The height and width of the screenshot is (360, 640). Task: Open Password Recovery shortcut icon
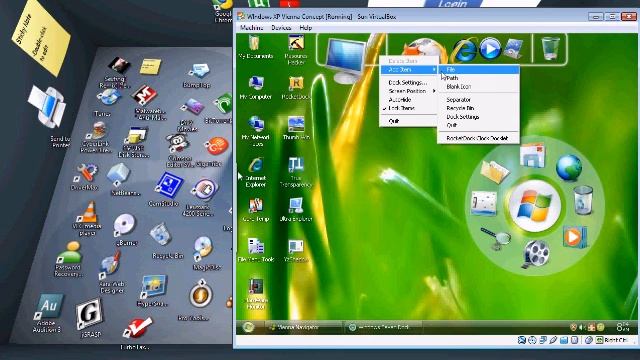70,253
